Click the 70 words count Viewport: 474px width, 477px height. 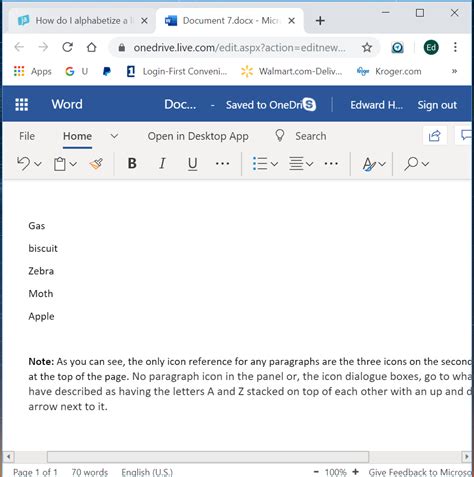pyautogui.click(x=90, y=472)
